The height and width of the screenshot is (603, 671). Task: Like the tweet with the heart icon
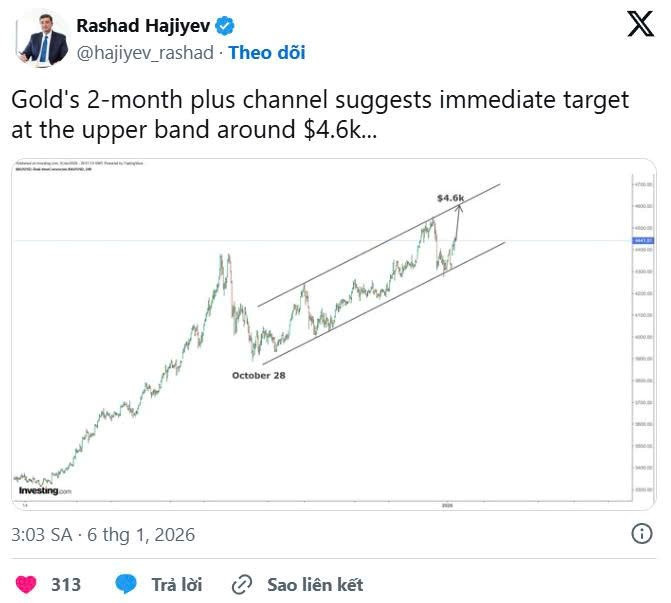[x=29, y=584]
